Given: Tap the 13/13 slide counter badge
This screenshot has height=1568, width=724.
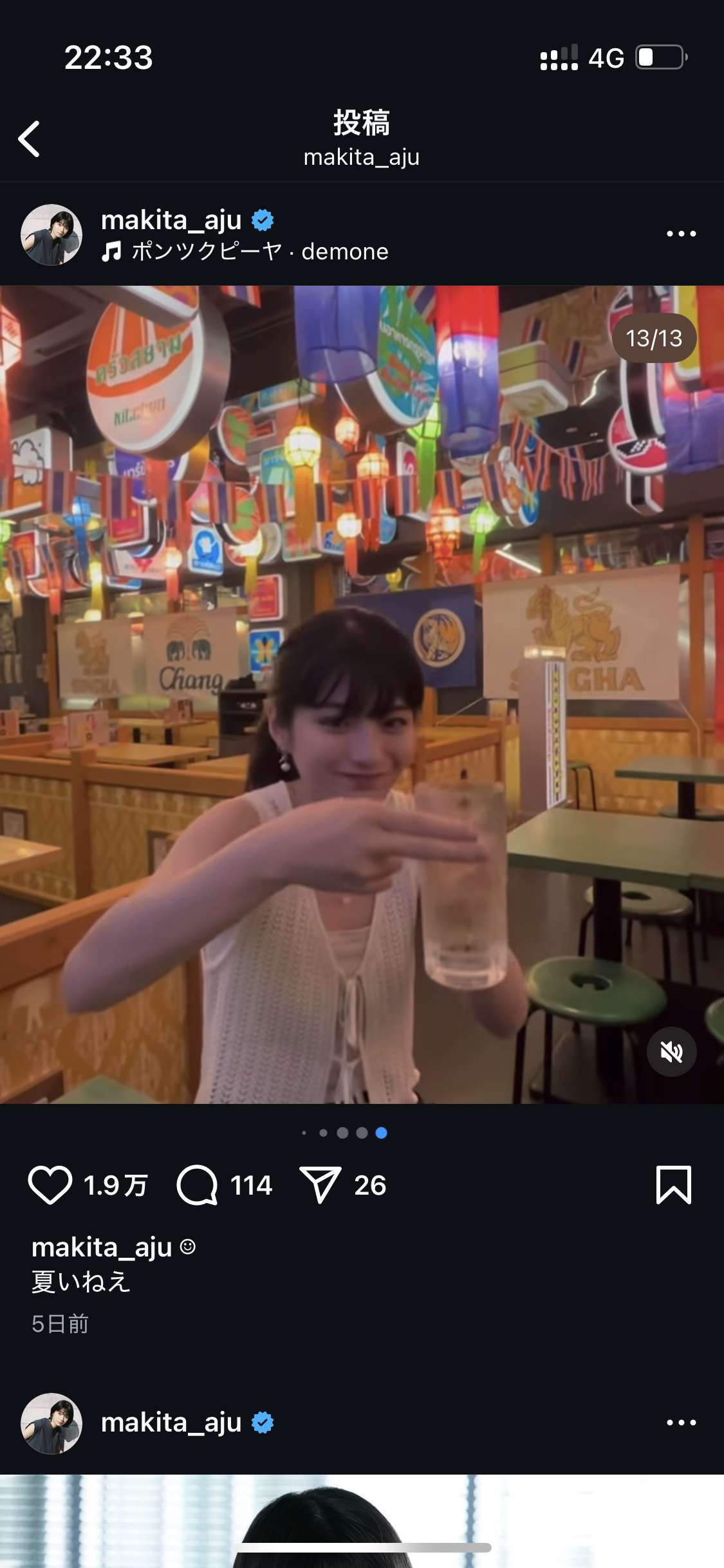Looking at the screenshot, I should (x=654, y=338).
